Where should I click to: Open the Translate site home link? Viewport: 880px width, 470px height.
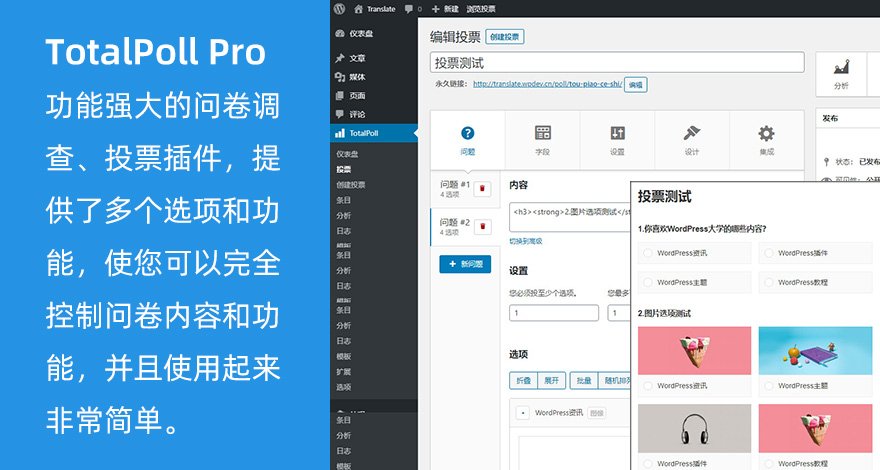[x=374, y=9]
